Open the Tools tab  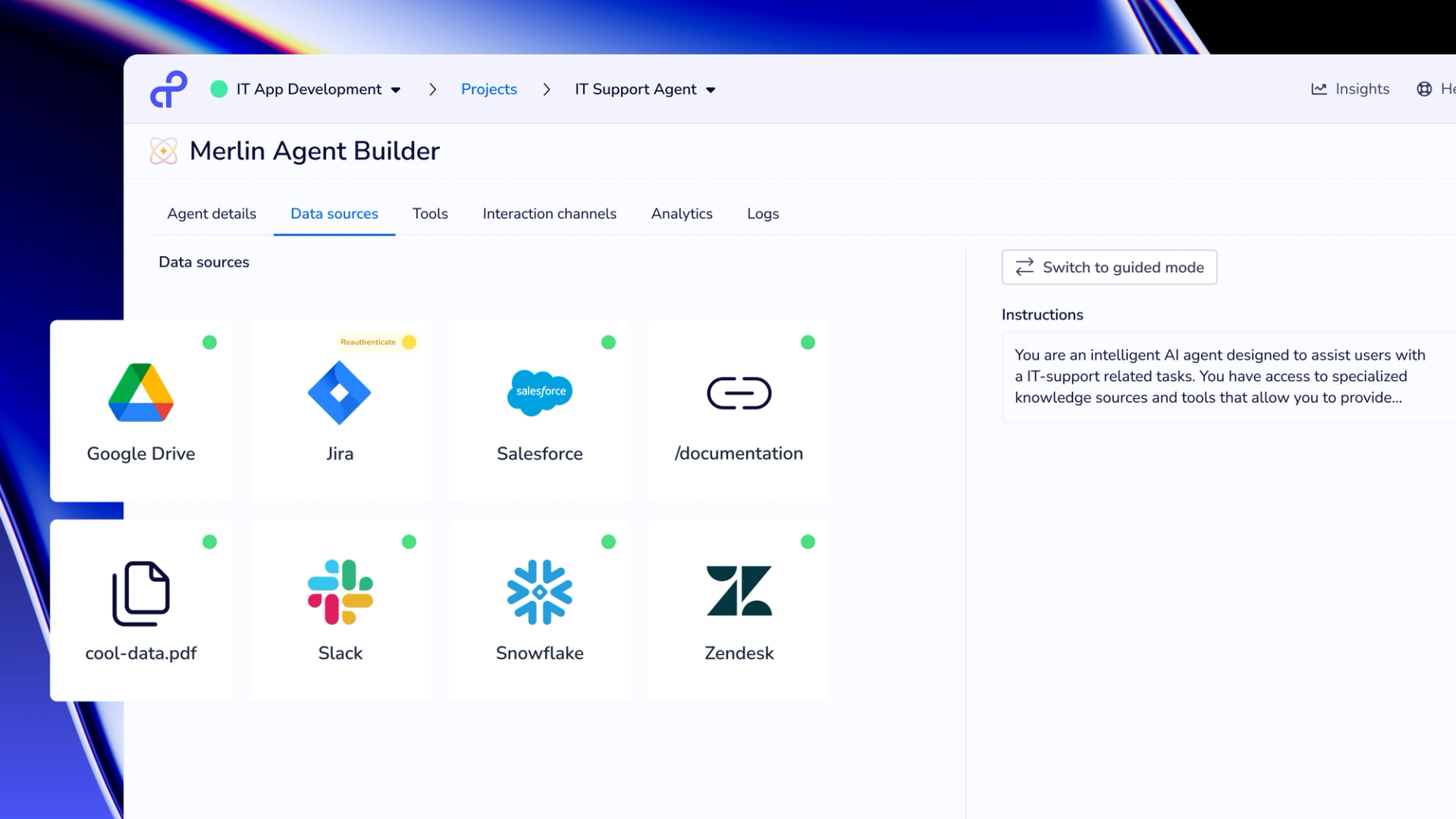coord(430,214)
